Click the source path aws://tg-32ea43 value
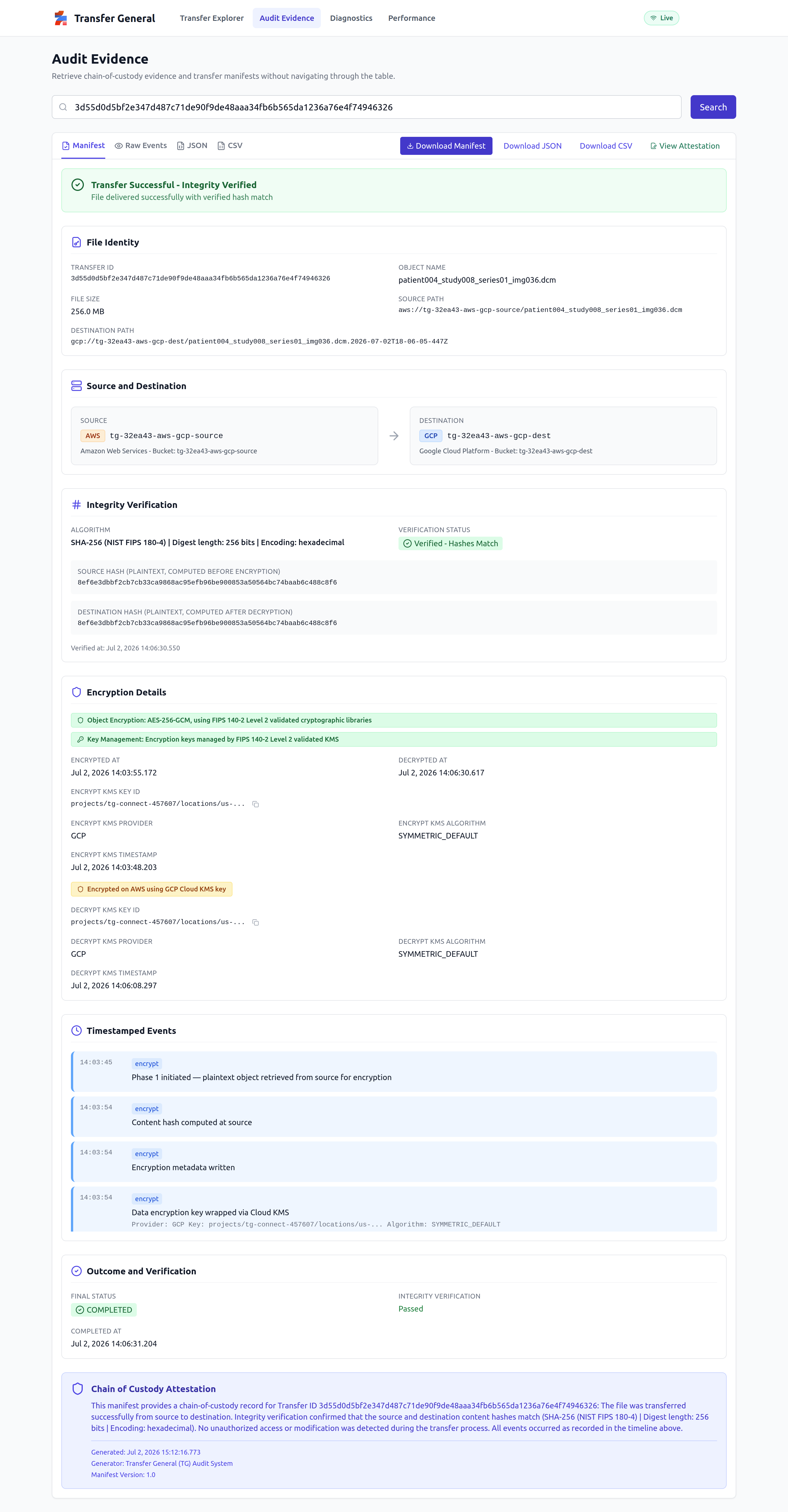788x1512 pixels. pos(540,310)
